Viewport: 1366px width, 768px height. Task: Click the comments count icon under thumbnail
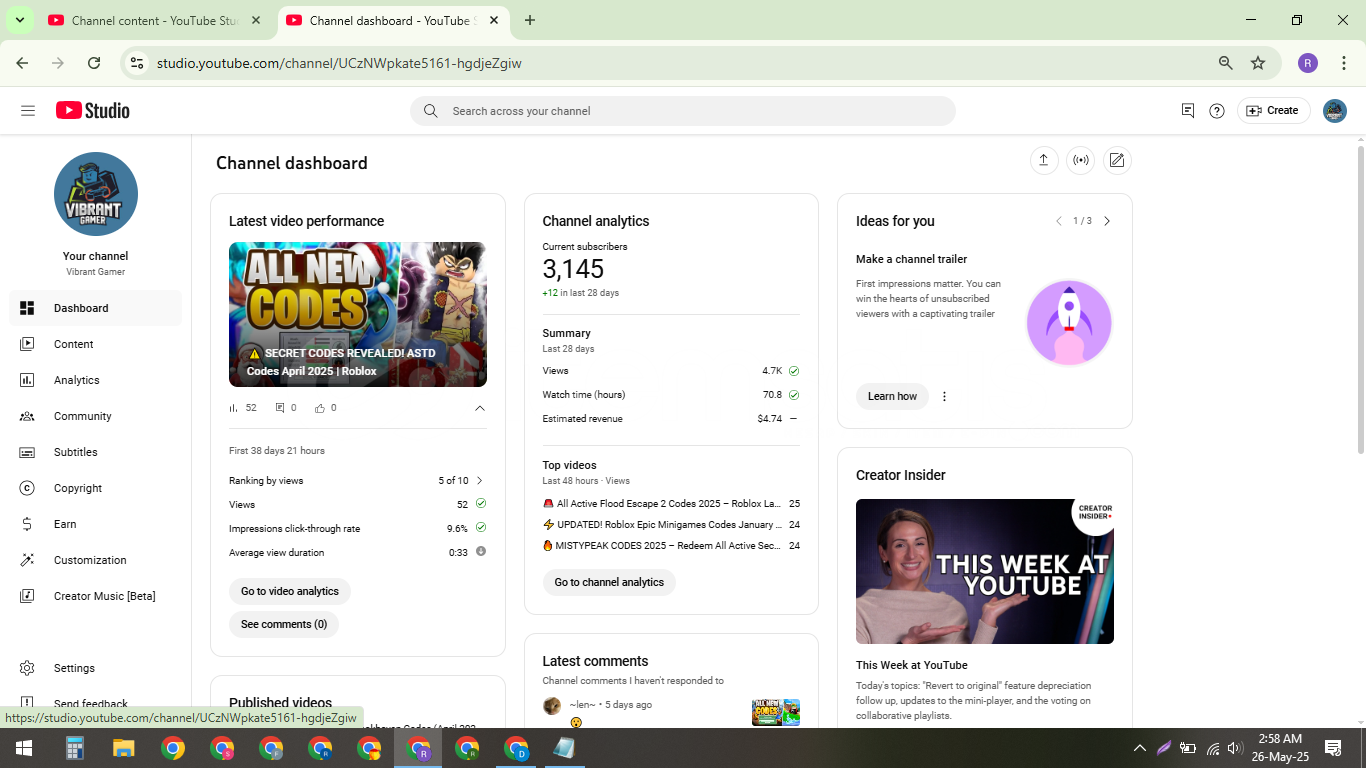click(x=280, y=408)
